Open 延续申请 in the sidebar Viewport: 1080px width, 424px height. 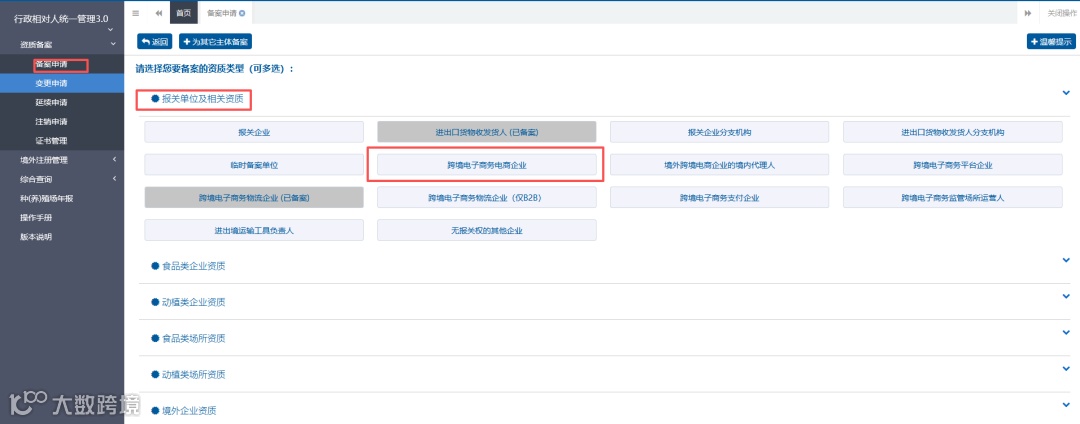(62, 103)
